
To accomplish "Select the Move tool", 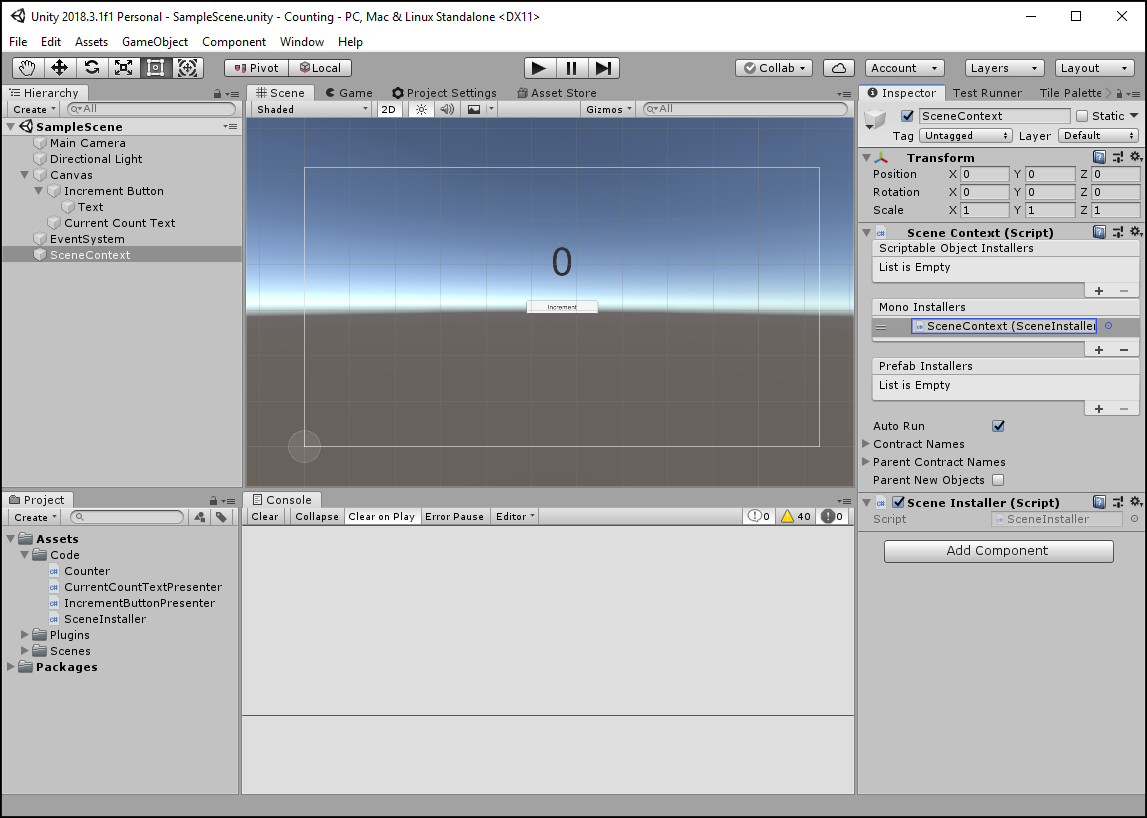I will click(x=60, y=67).
